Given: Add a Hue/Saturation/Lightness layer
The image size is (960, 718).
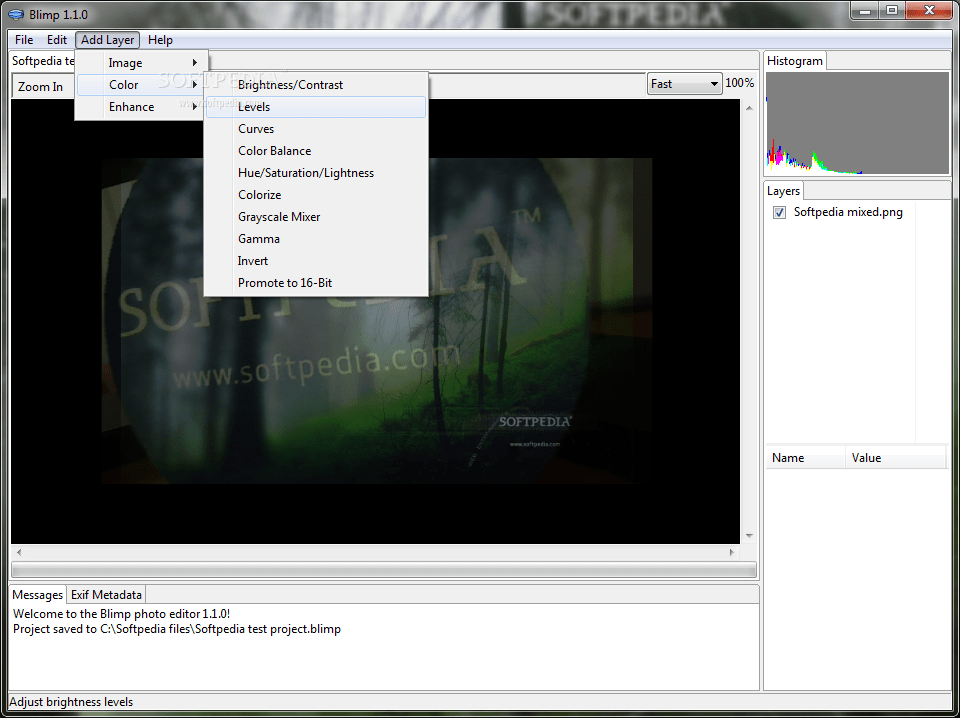Looking at the screenshot, I should coord(316,173).
